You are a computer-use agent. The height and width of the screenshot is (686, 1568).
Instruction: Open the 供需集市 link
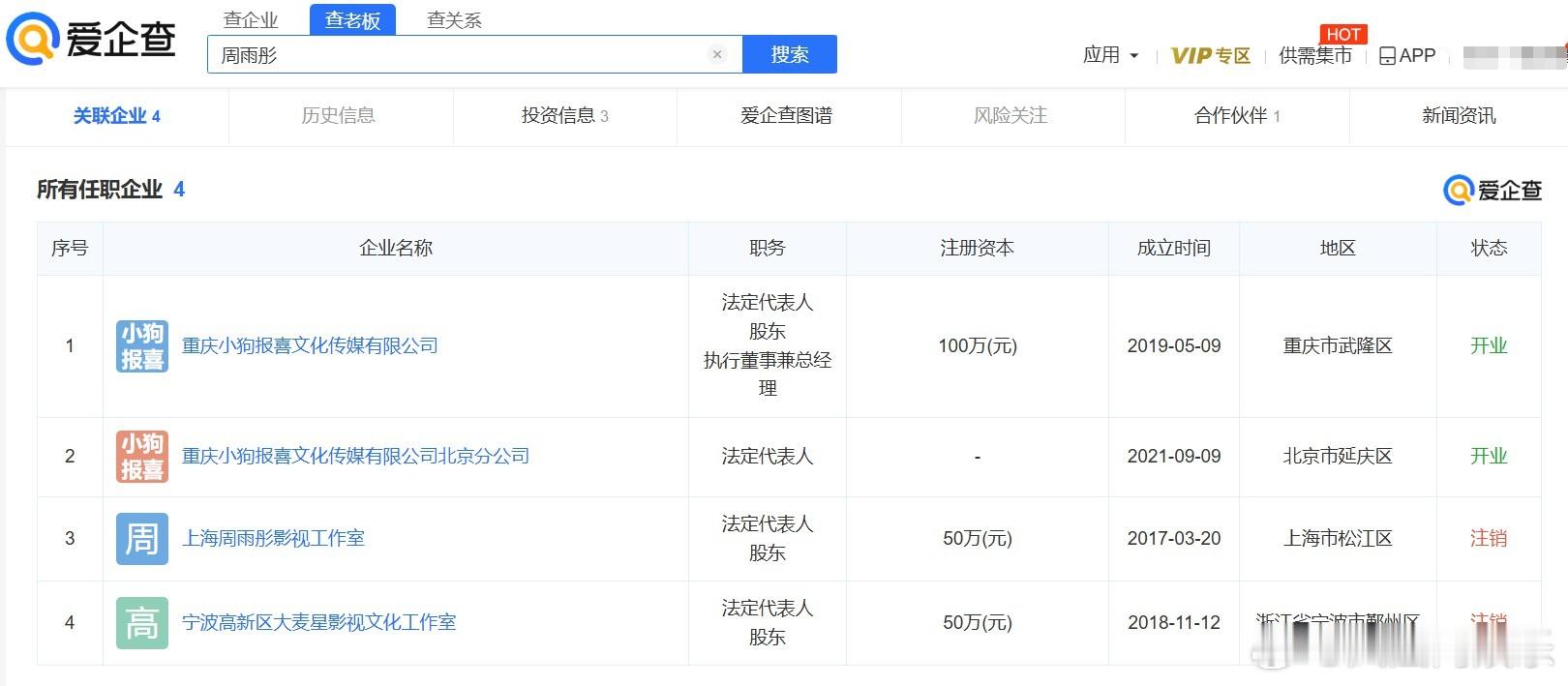click(x=1314, y=55)
